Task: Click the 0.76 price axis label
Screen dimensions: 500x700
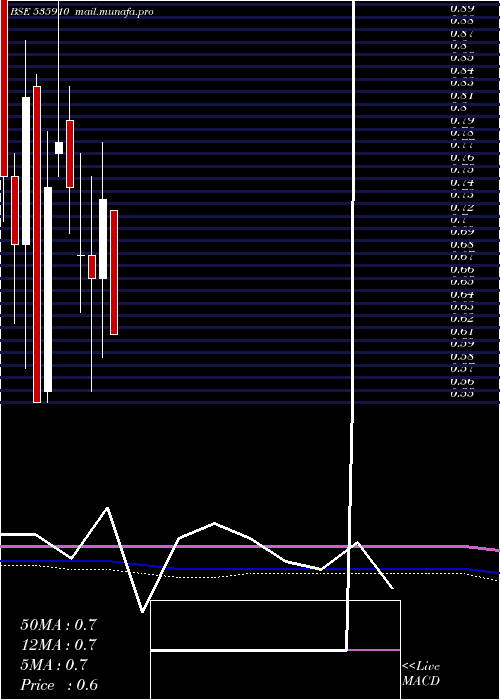Action: 462,158
